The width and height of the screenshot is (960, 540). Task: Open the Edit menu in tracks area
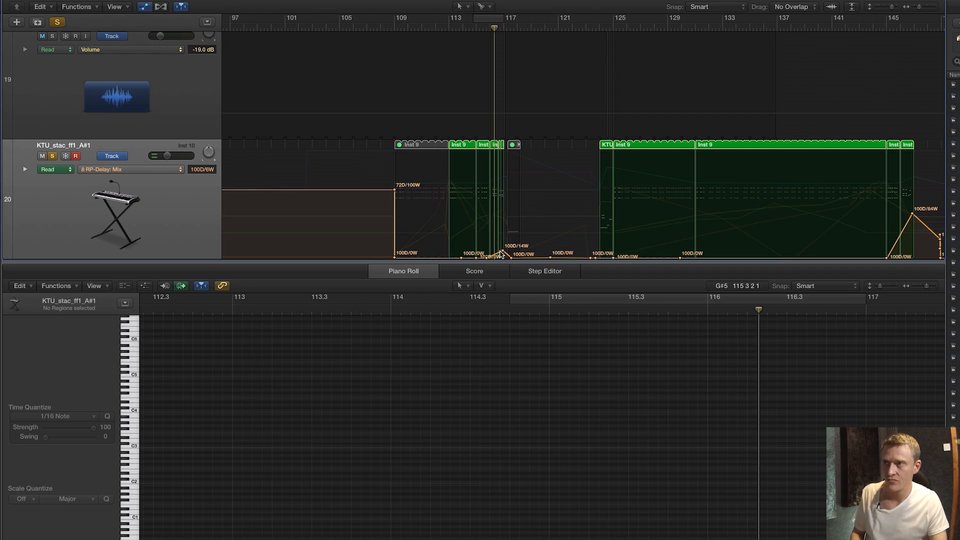[42, 7]
